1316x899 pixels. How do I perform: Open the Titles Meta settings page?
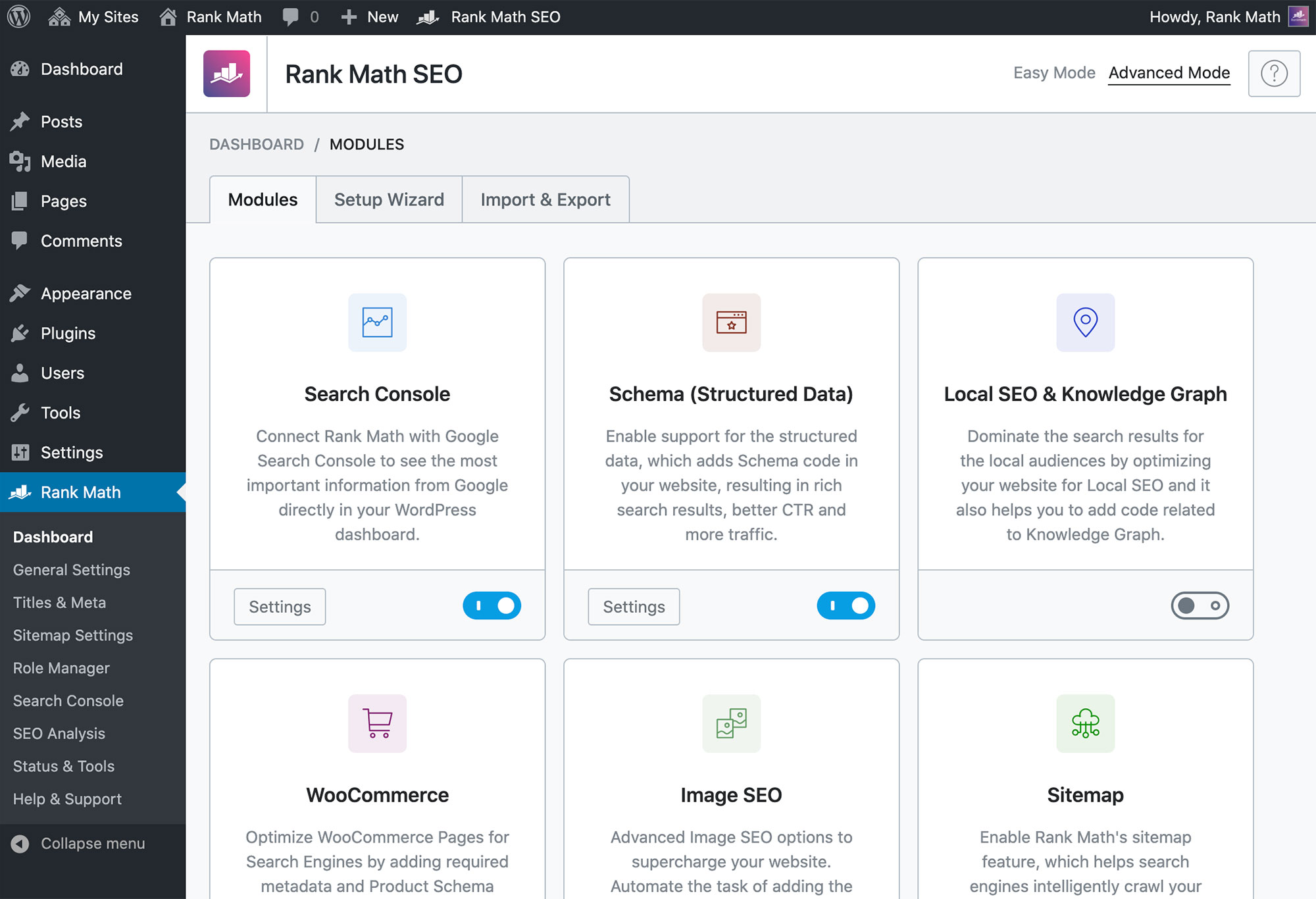(58, 601)
